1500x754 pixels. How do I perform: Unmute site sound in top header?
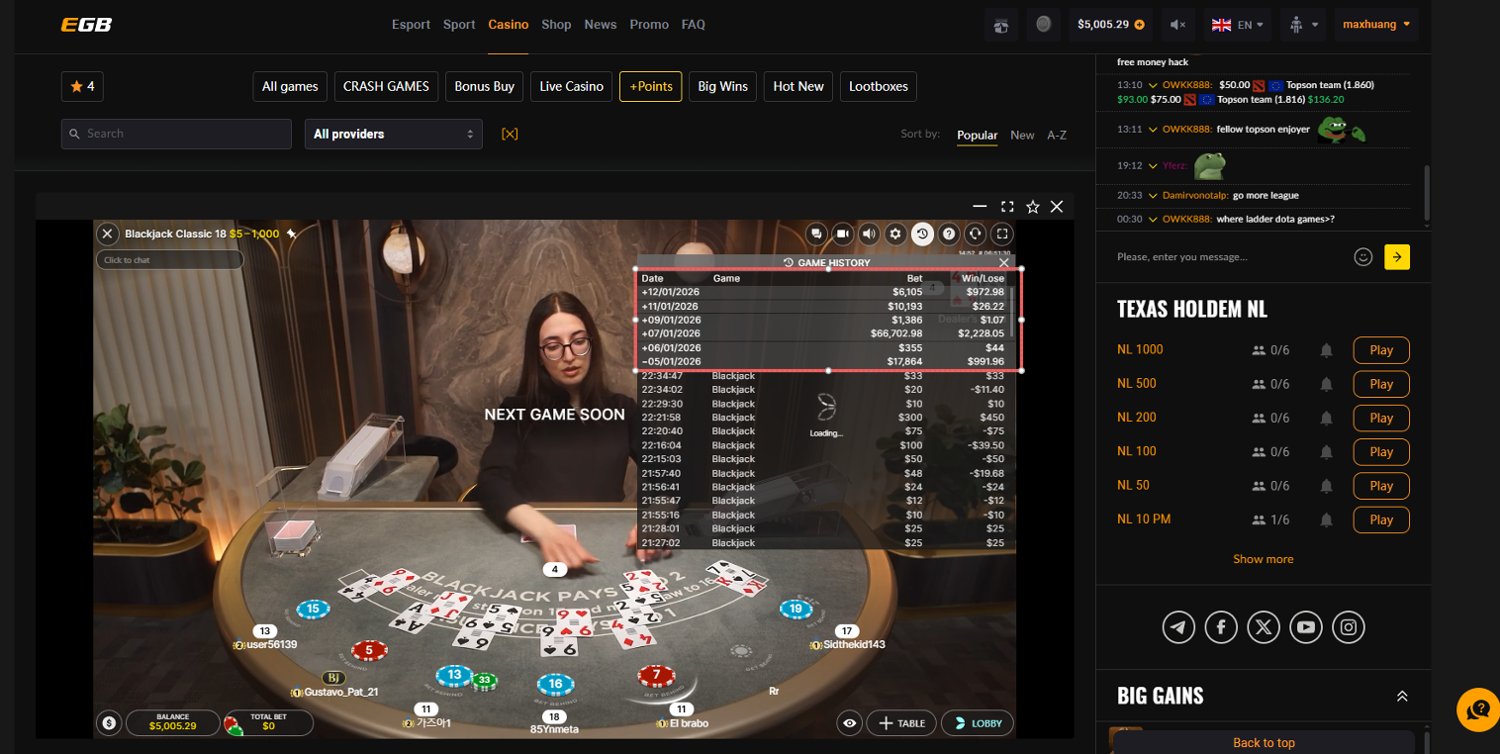1178,25
